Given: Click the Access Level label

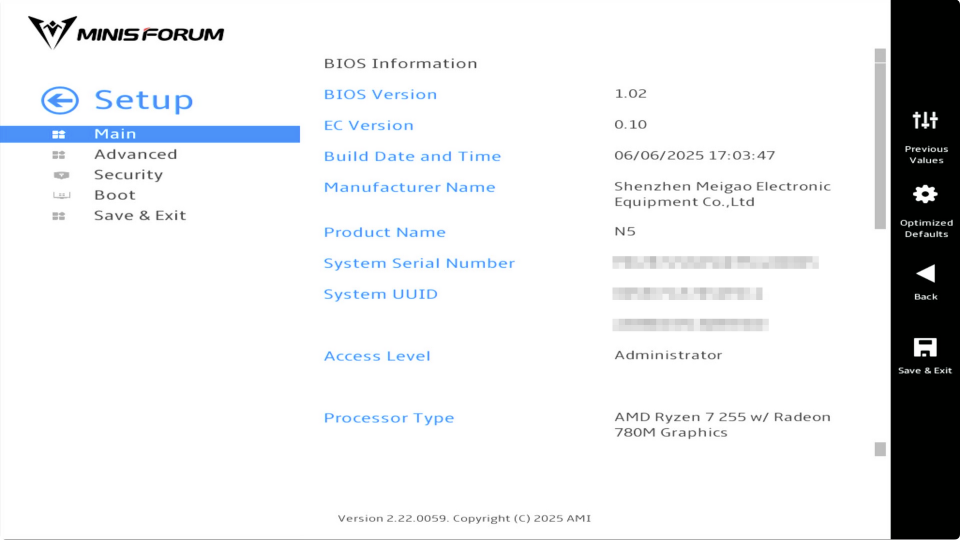Looking at the screenshot, I should (x=377, y=356).
